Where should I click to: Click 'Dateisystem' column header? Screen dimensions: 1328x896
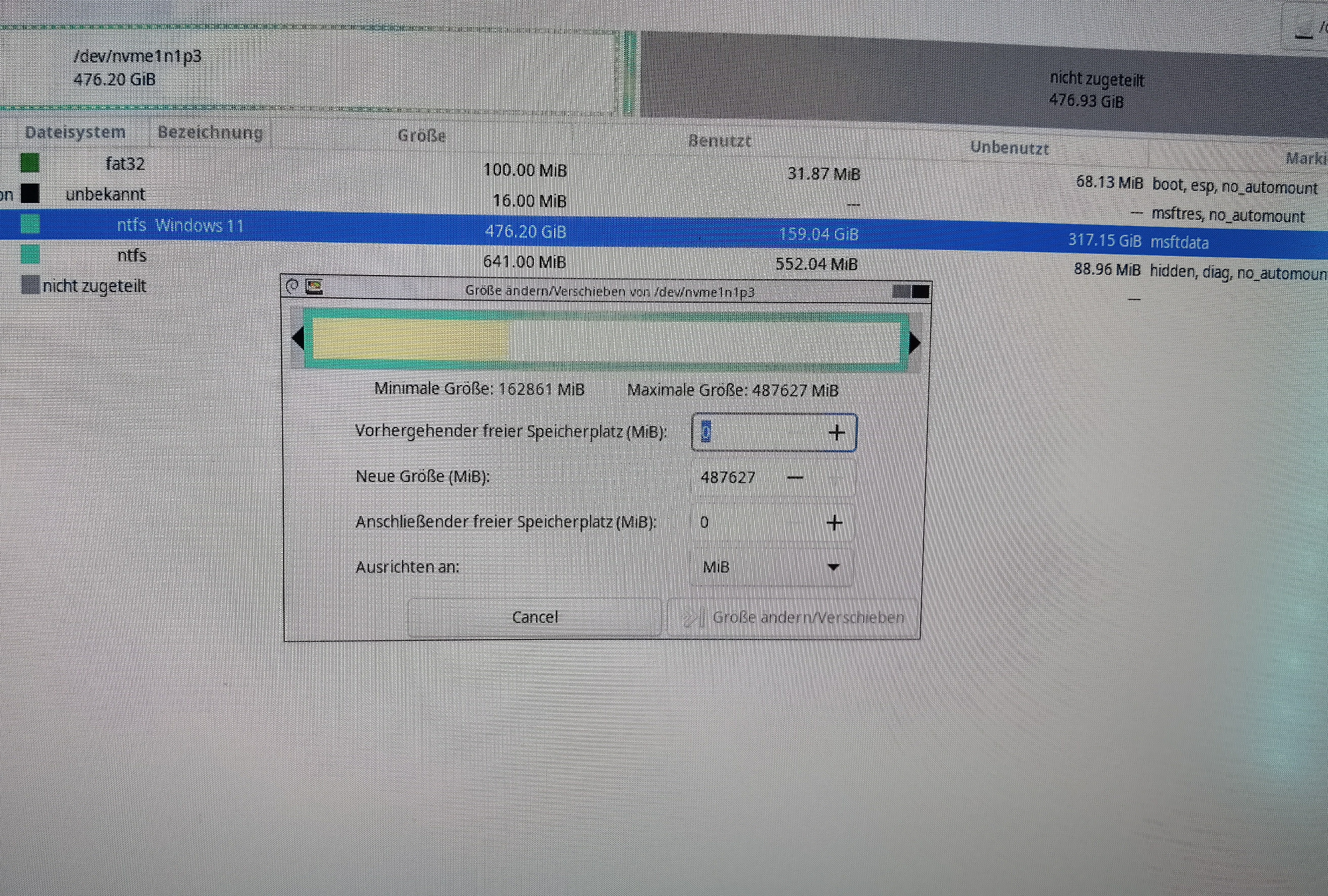pyautogui.click(x=75, y=132)
